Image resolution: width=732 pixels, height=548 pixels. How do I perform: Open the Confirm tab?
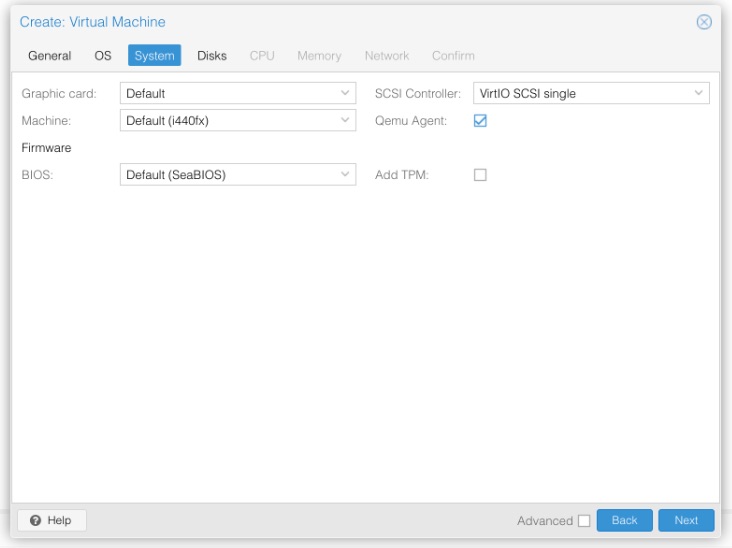click(x=453, y=56)
